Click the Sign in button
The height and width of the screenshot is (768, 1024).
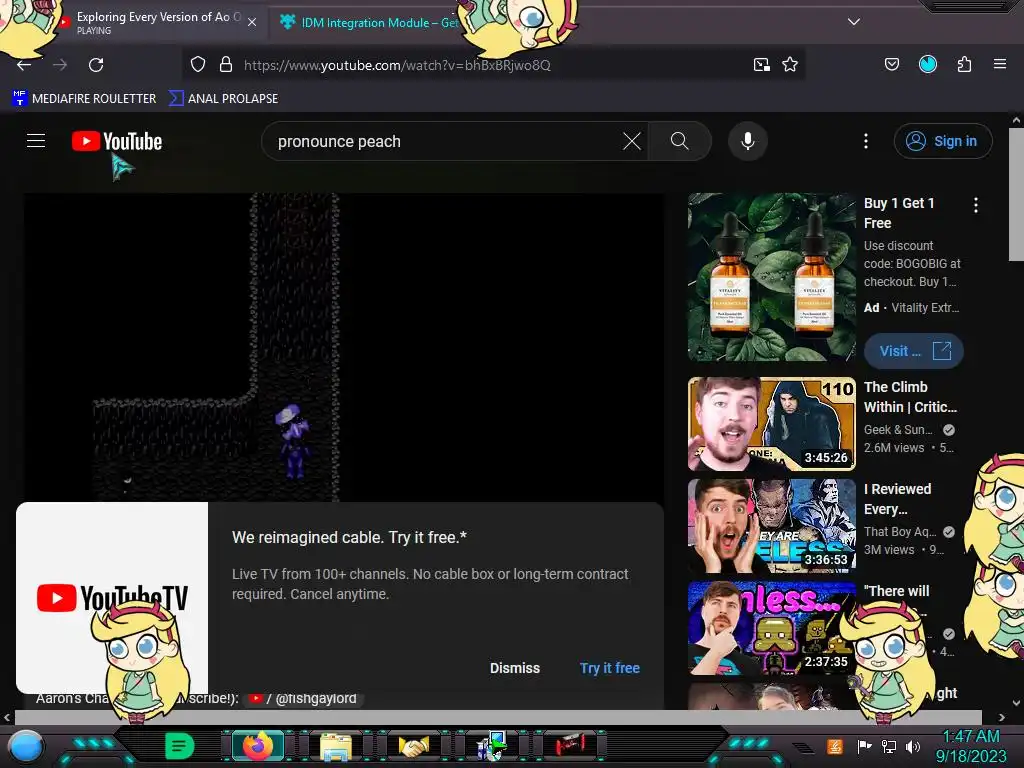pyautogui.click(x=943, y=141)
